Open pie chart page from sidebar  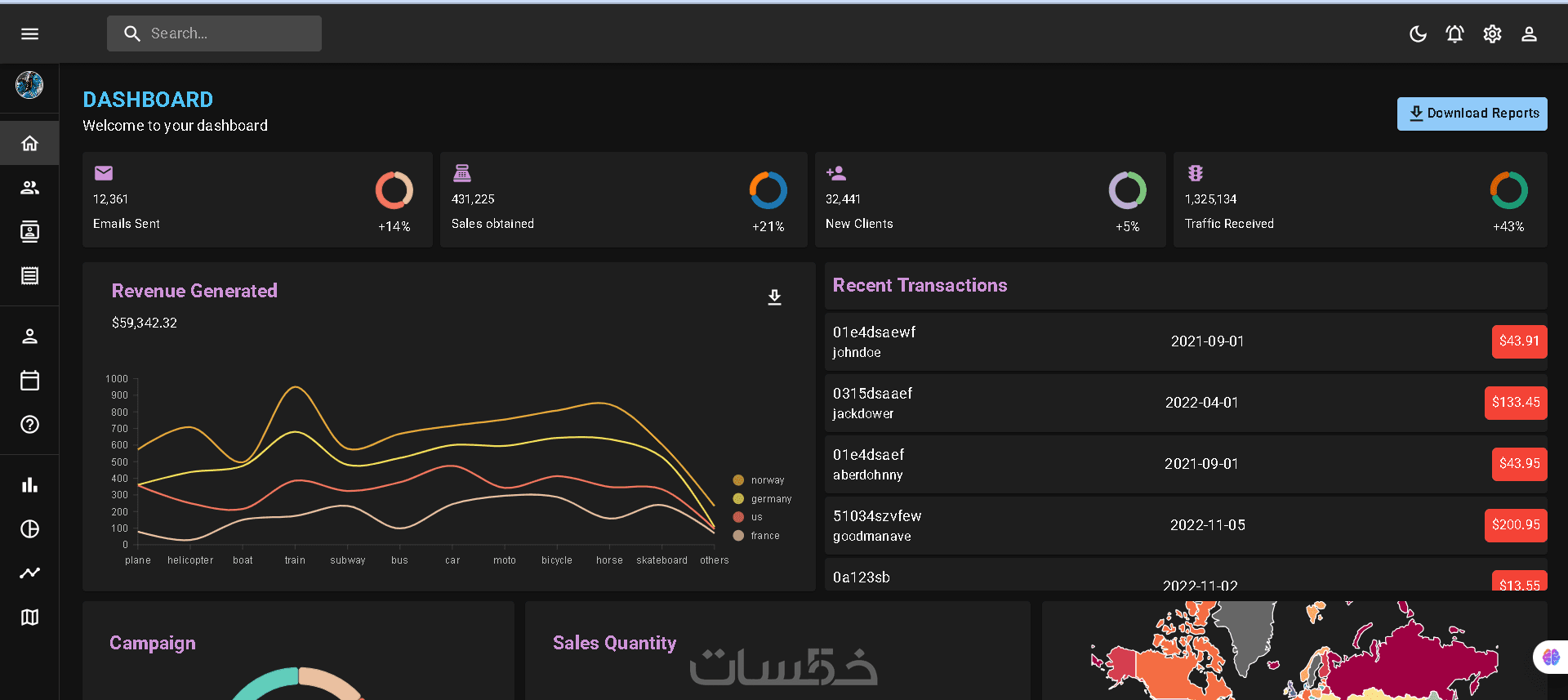(29, 529)
